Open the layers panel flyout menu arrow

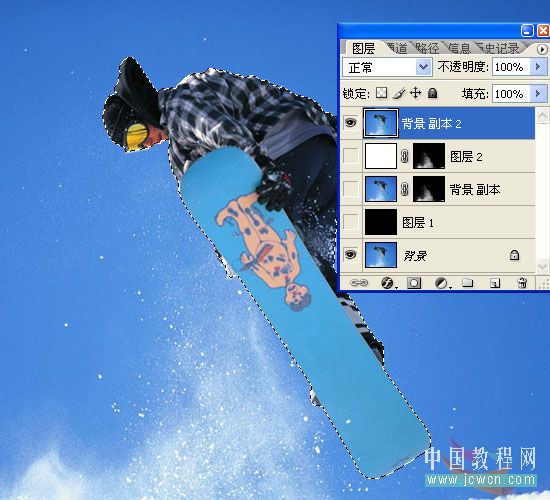click(x=542, y=49)
